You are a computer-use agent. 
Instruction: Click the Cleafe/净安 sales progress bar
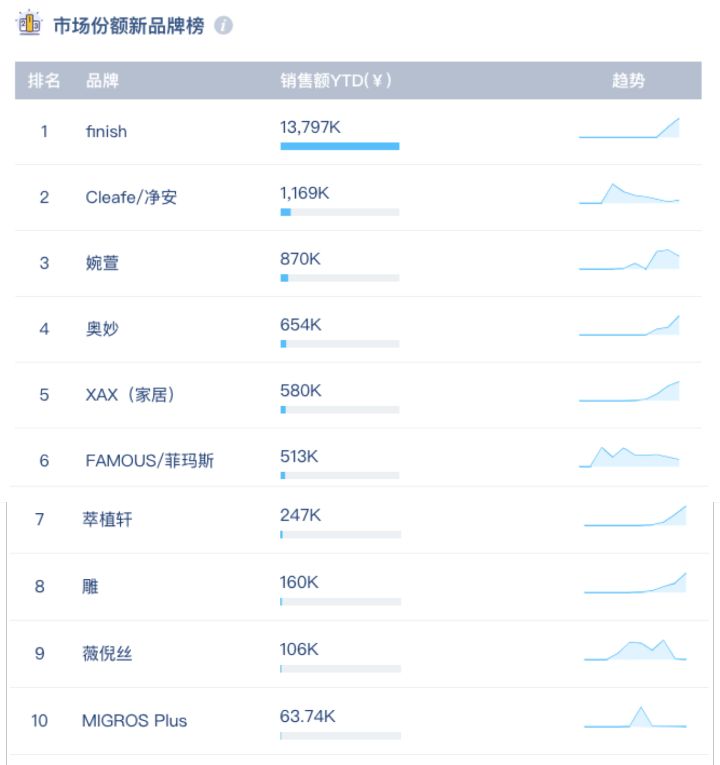[340, 212]
